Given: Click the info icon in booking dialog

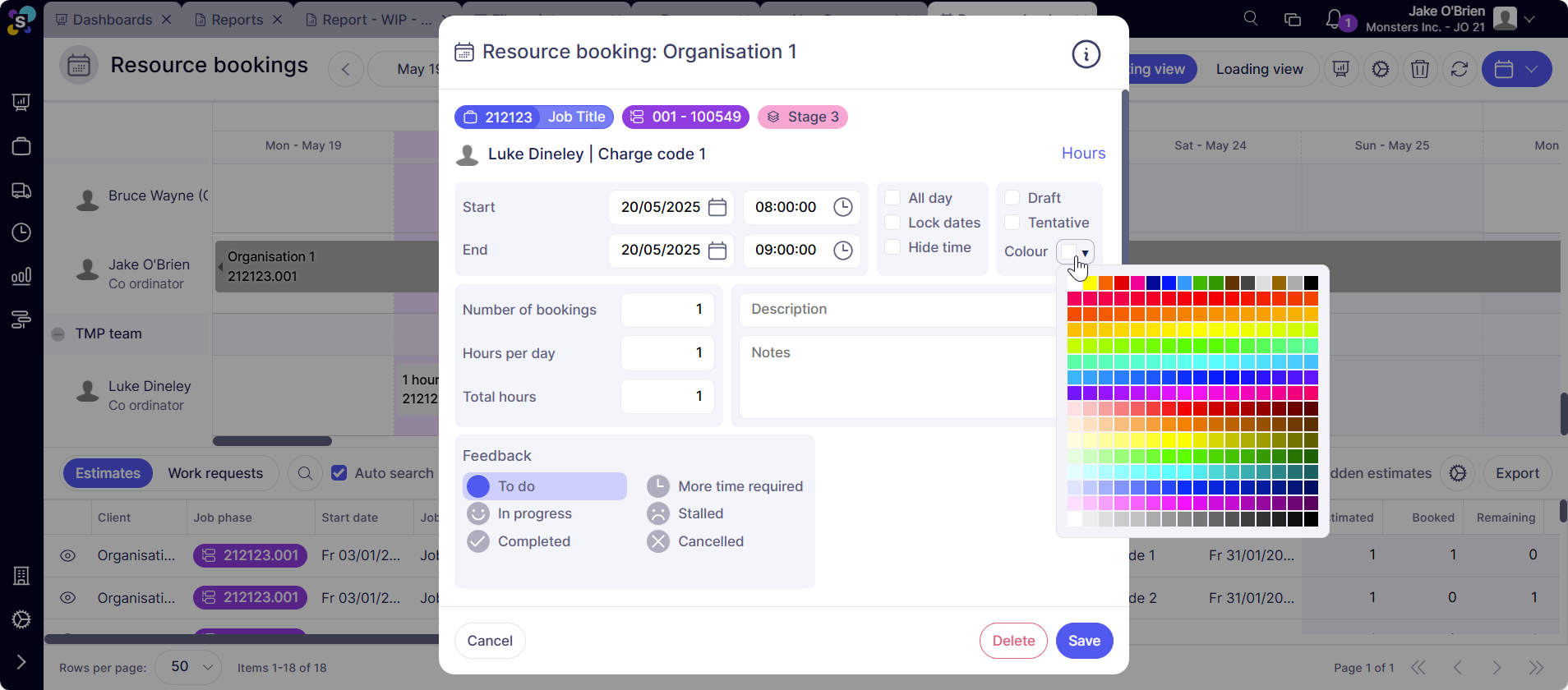Looking at the screenshot, I should point(1086,54).
